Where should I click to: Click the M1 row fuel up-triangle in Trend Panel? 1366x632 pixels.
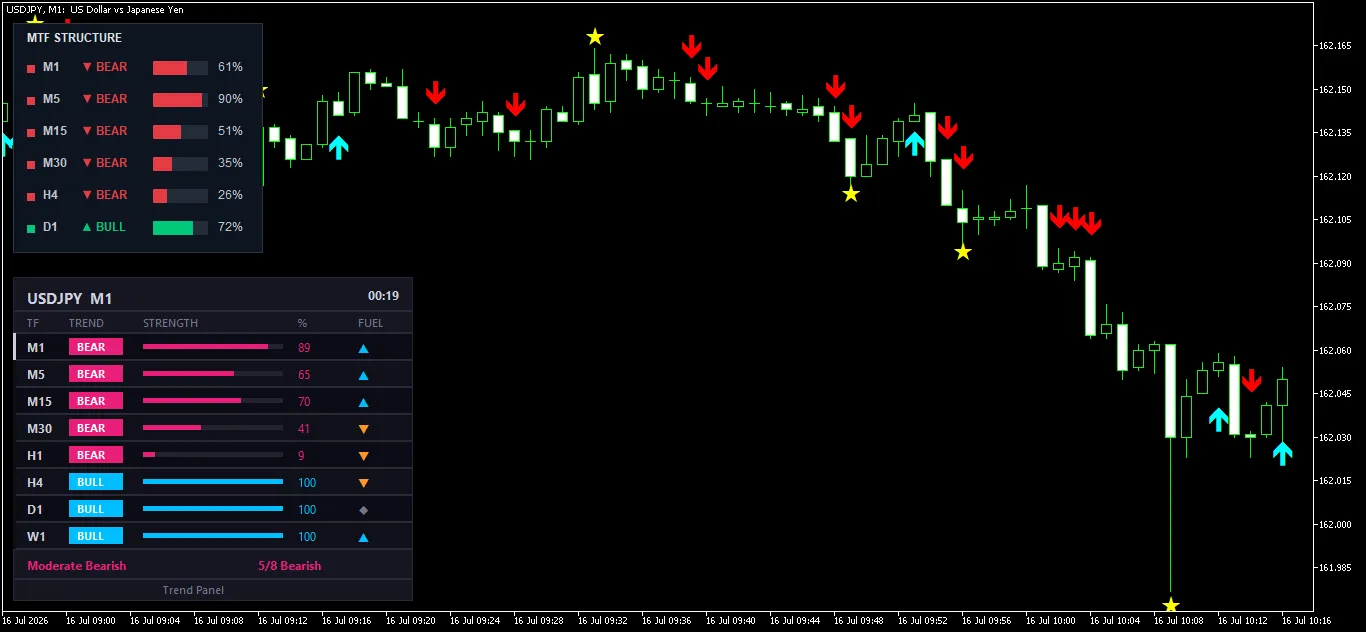[364, 349]
